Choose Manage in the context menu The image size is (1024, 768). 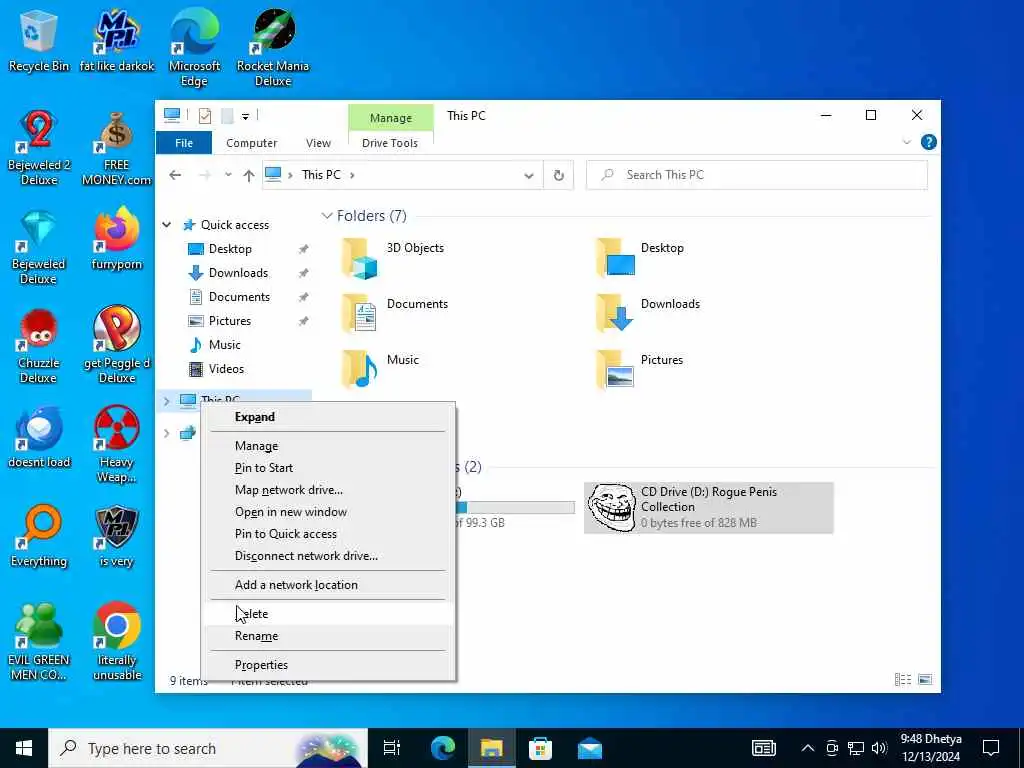click(x=328, y=445)
